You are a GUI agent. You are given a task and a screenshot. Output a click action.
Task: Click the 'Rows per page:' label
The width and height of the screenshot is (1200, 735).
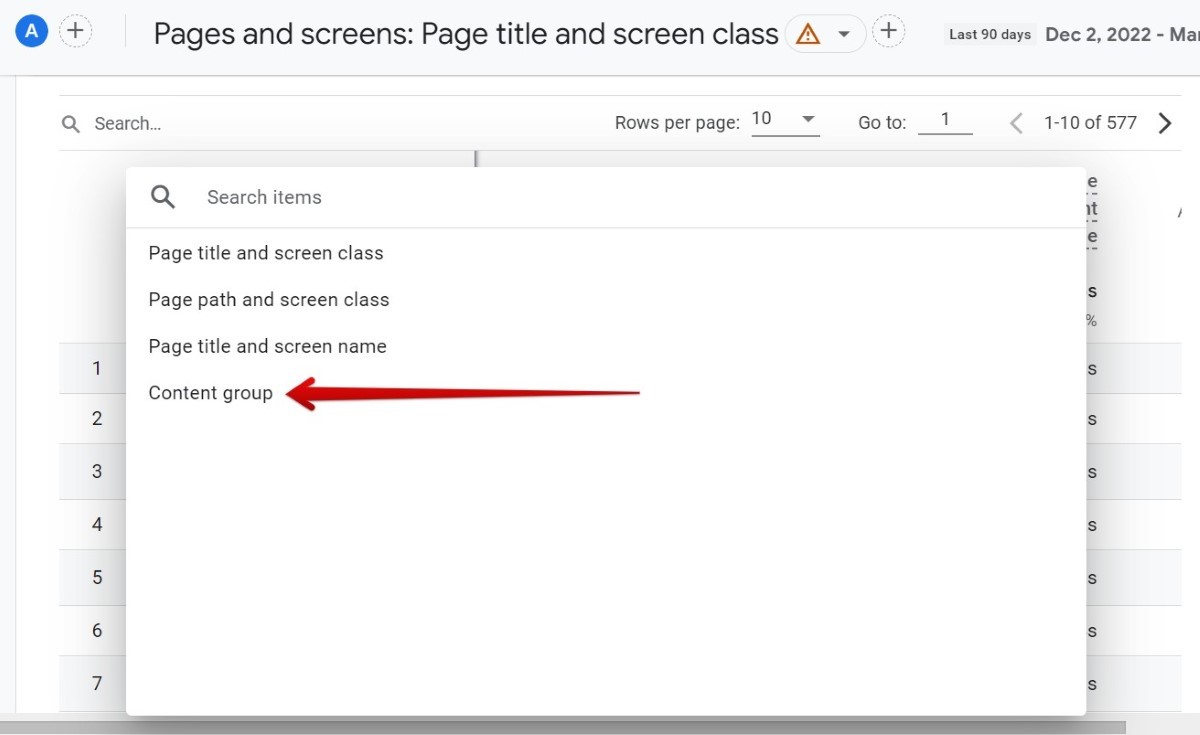pyautogui.click(x=677, y=123)
